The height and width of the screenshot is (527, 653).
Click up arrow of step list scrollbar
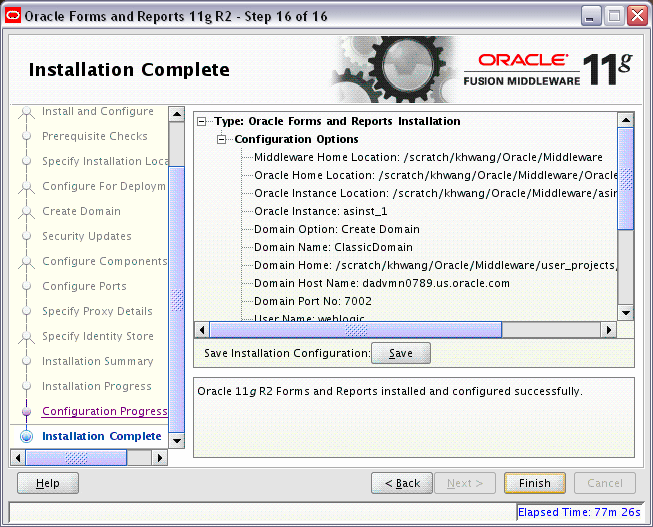coord(177,114)
